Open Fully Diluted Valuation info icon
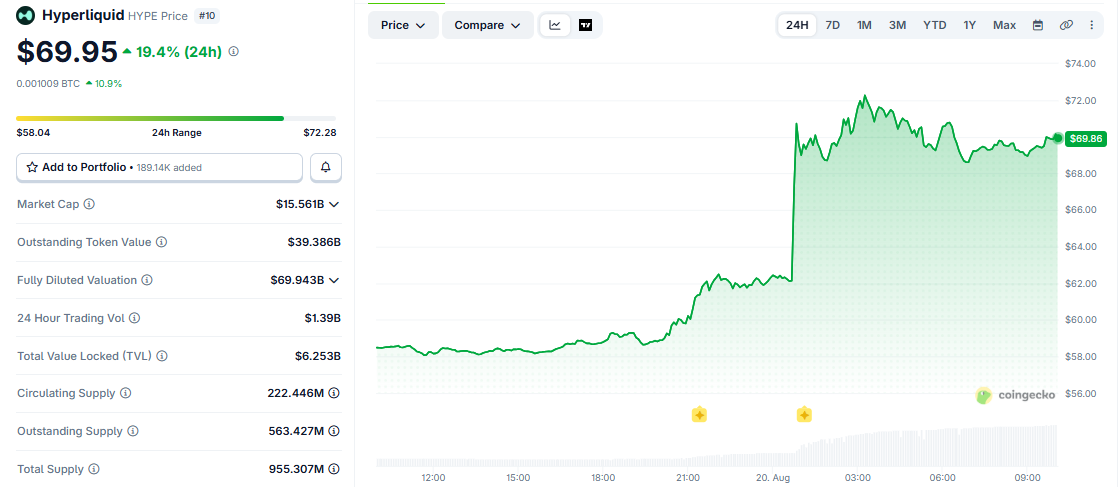Image resolution: width=1120 pixels, height=487 pixels. click(146, 280)
